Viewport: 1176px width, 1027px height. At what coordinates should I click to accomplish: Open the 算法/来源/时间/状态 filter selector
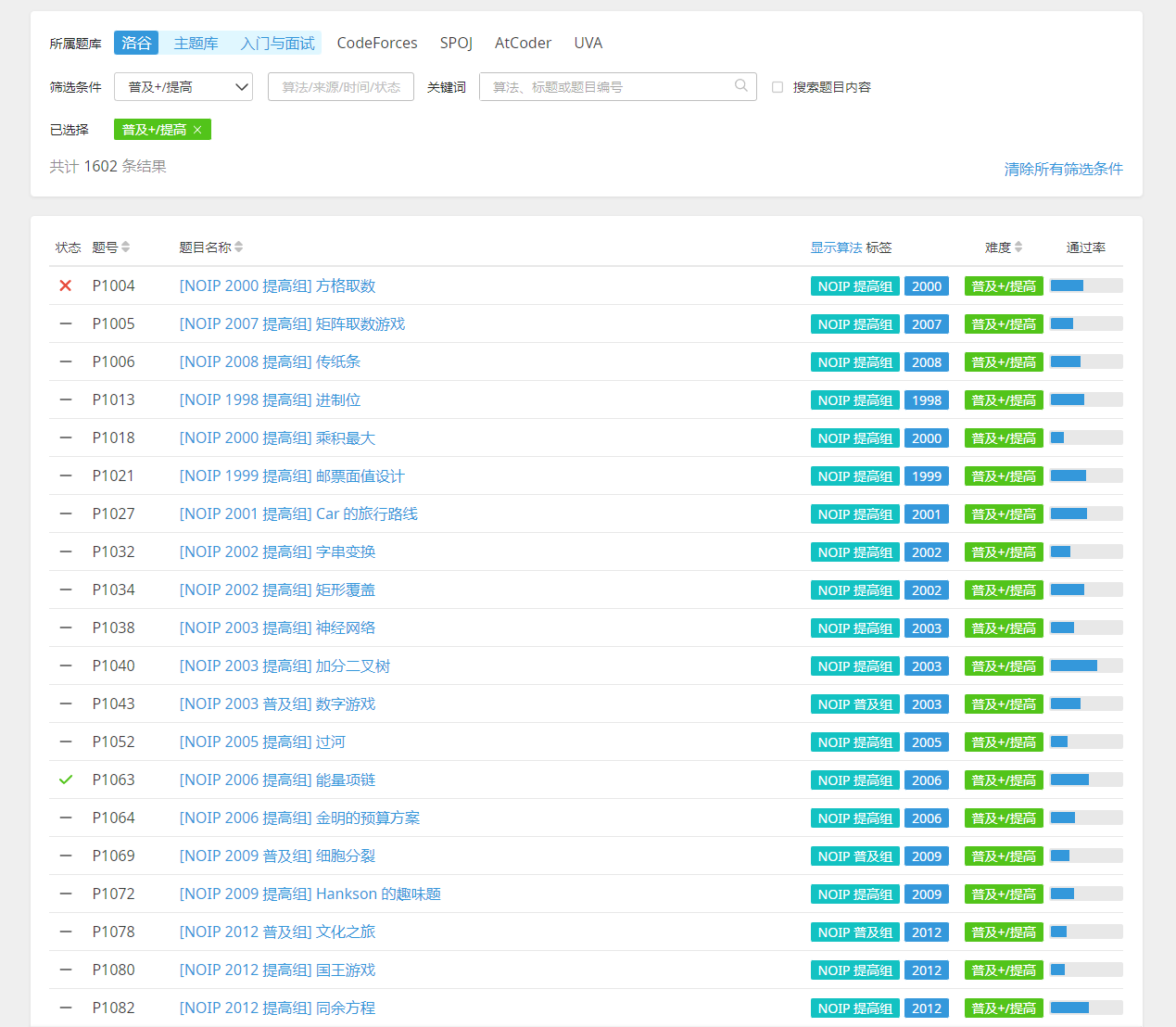coord(341,86)
